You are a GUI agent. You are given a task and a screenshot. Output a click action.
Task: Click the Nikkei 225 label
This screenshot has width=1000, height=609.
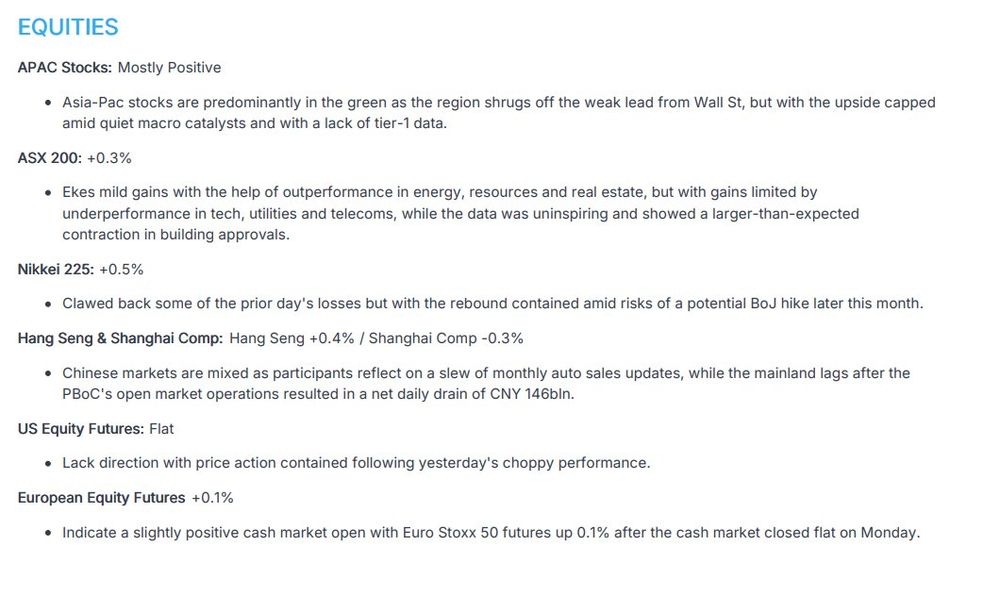[x=55, y=269]
